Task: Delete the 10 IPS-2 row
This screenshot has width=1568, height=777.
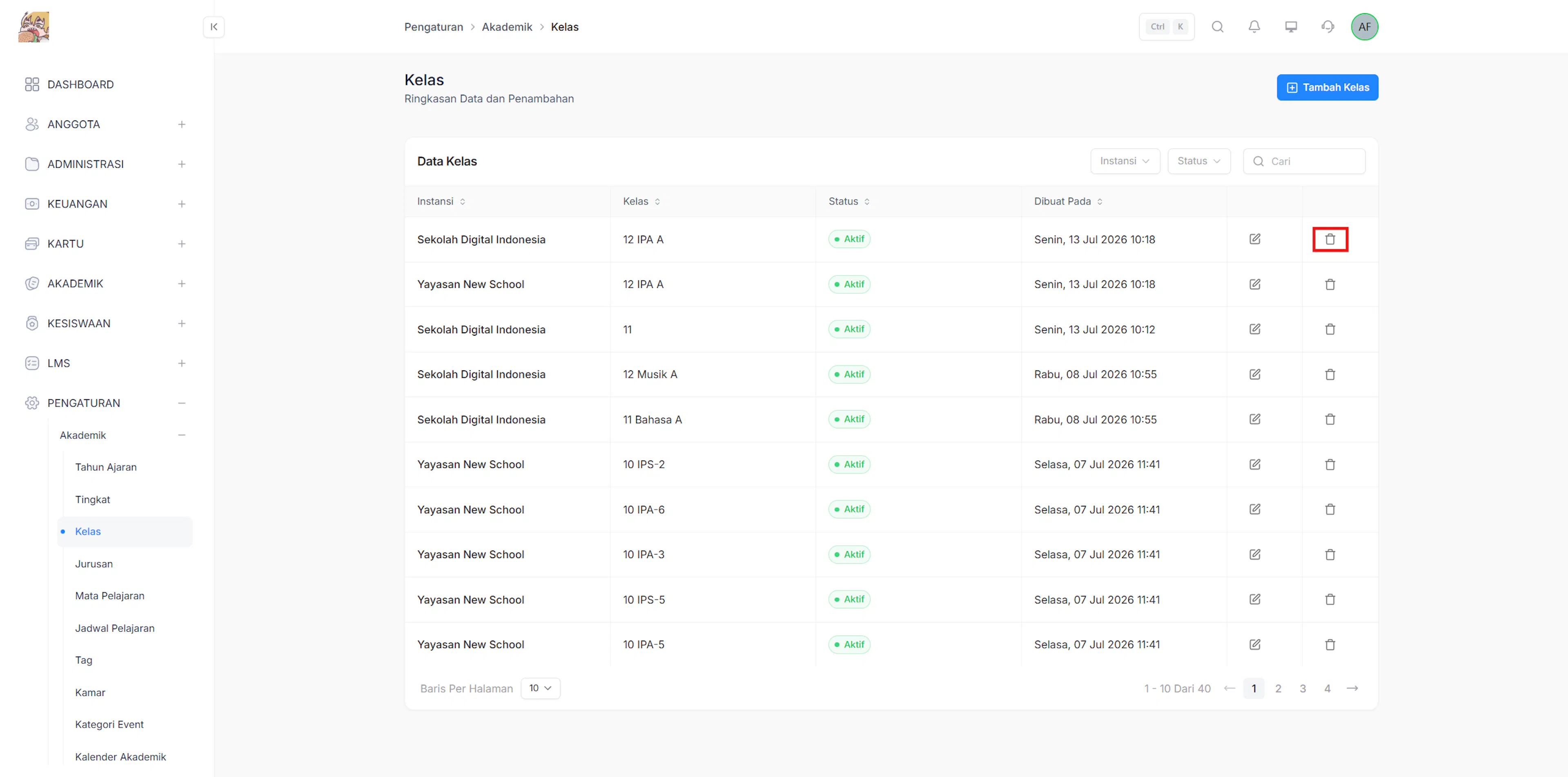Action: pos(1330,464)
